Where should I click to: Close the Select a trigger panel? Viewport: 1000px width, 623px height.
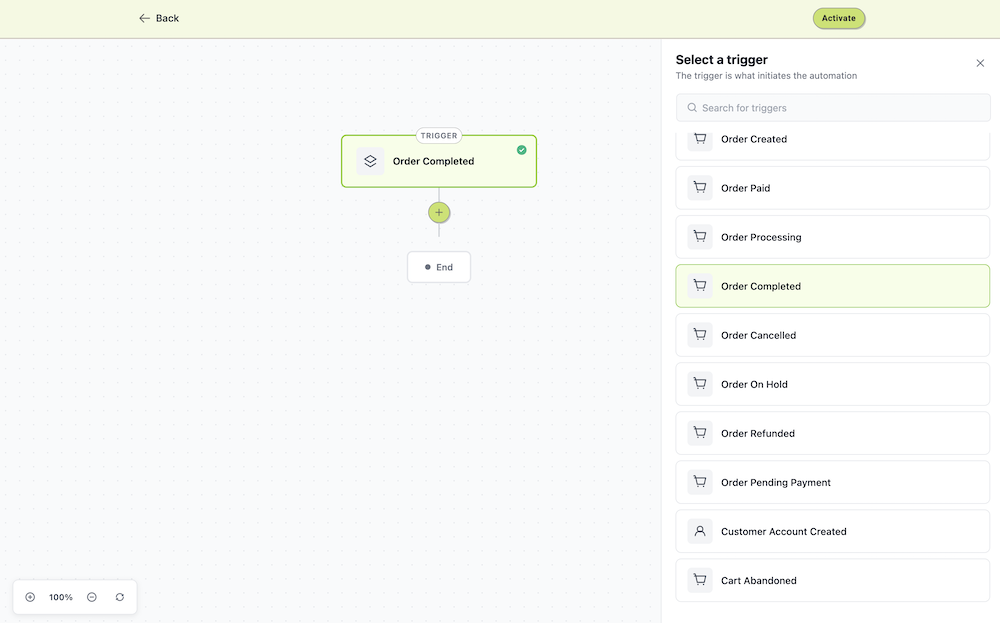980,63
